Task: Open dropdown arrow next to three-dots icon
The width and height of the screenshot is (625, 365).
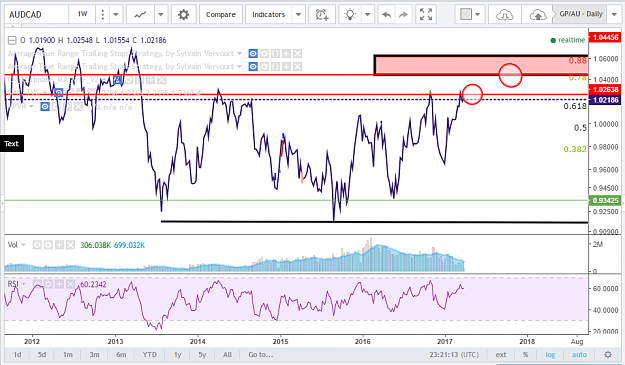Action: point(116,15)
